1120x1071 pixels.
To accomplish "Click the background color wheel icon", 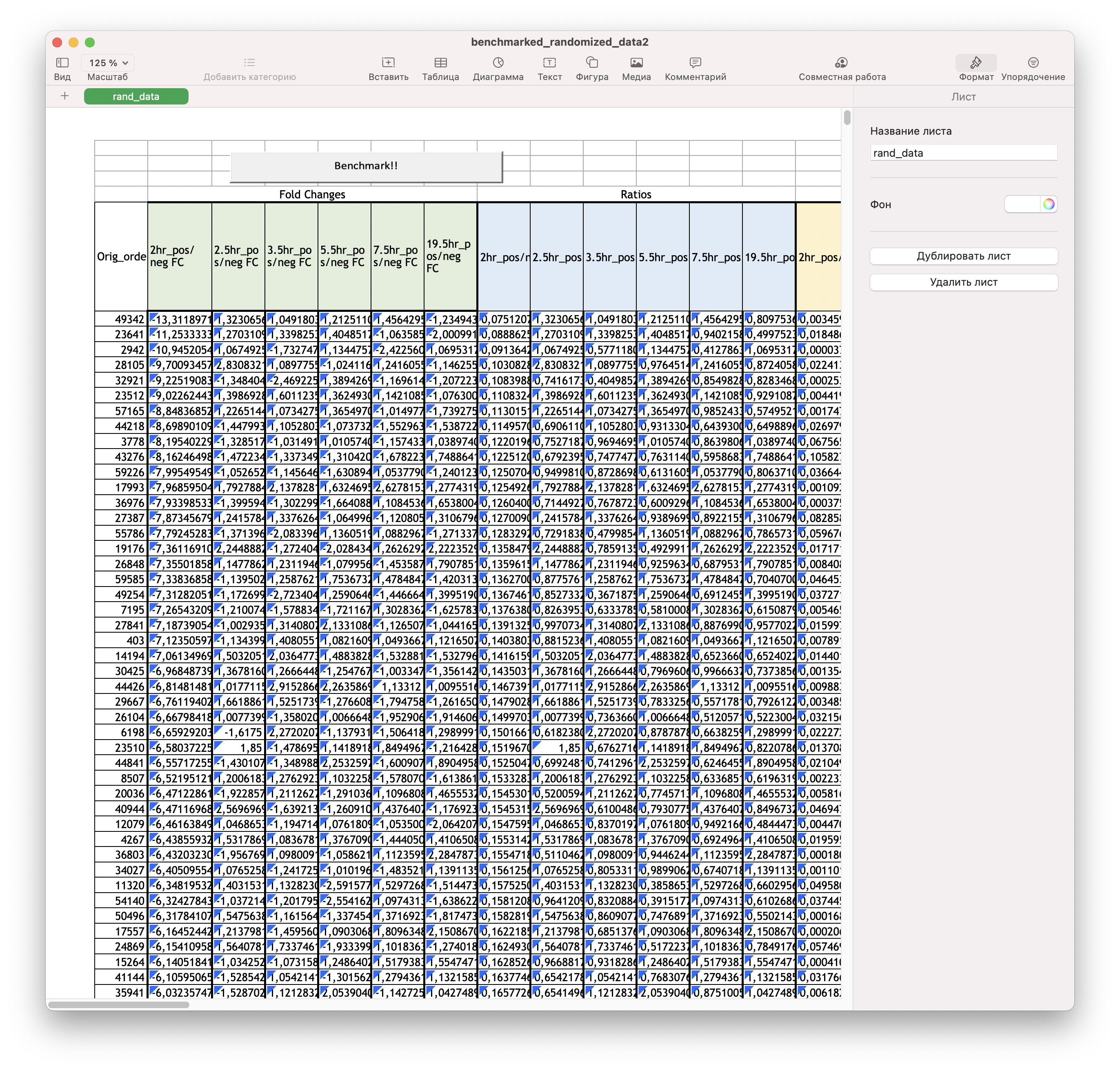I will click(x=1049, y=204).
